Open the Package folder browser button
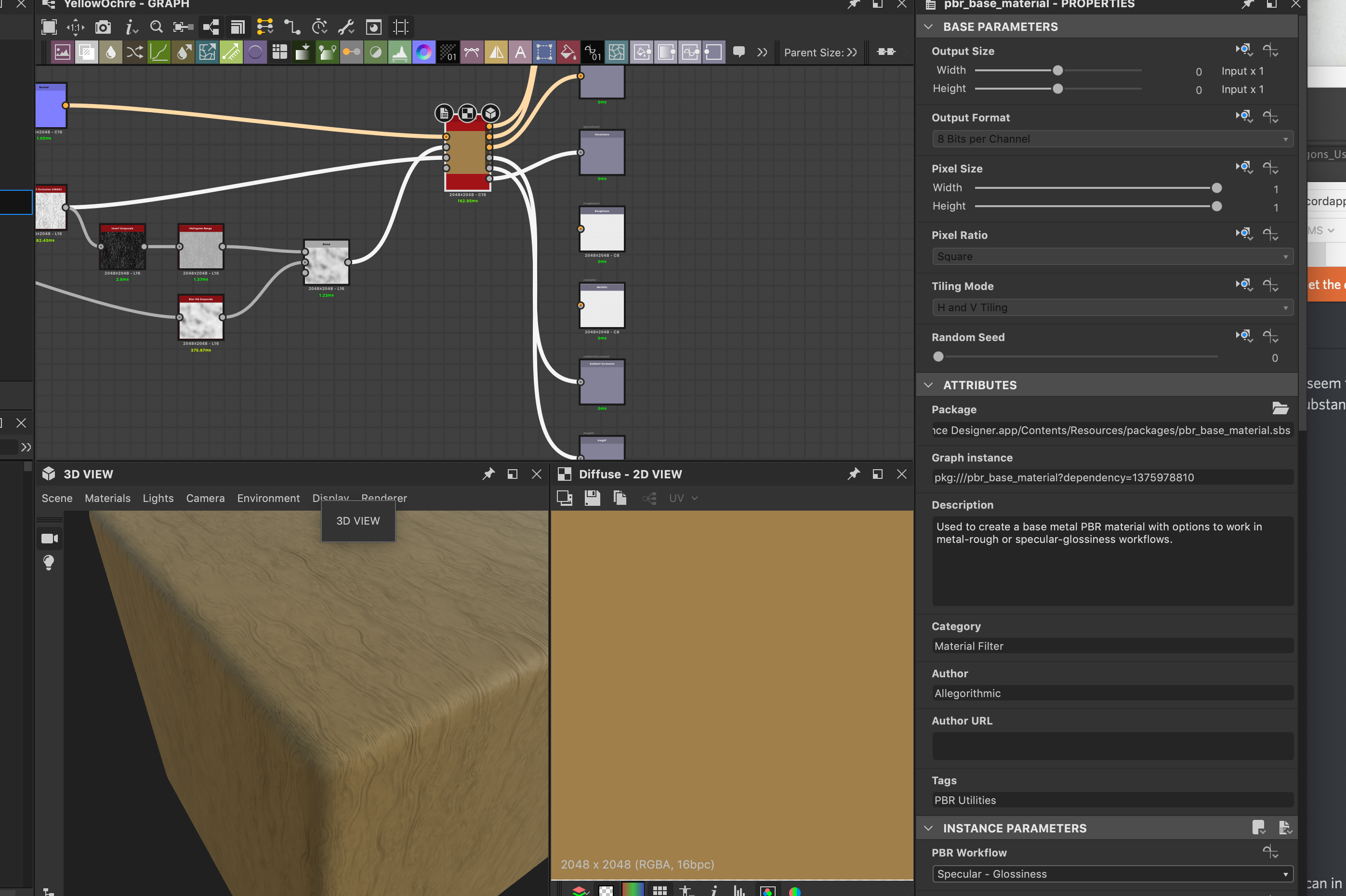 [1280, 408]
